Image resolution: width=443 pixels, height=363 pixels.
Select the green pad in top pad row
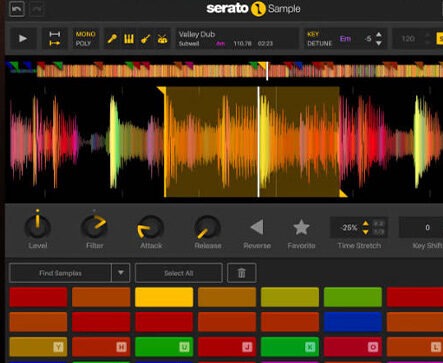coord(353,297)
